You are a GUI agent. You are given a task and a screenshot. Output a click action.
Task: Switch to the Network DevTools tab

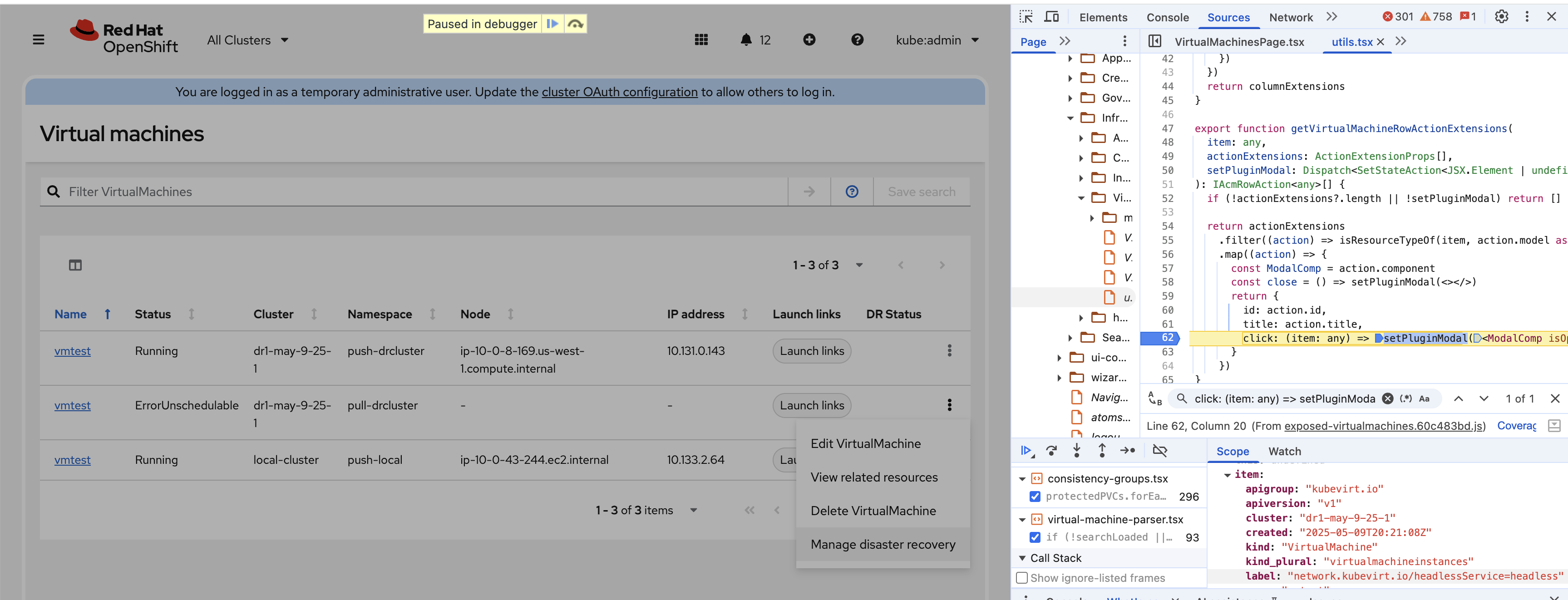(1291, 18)
